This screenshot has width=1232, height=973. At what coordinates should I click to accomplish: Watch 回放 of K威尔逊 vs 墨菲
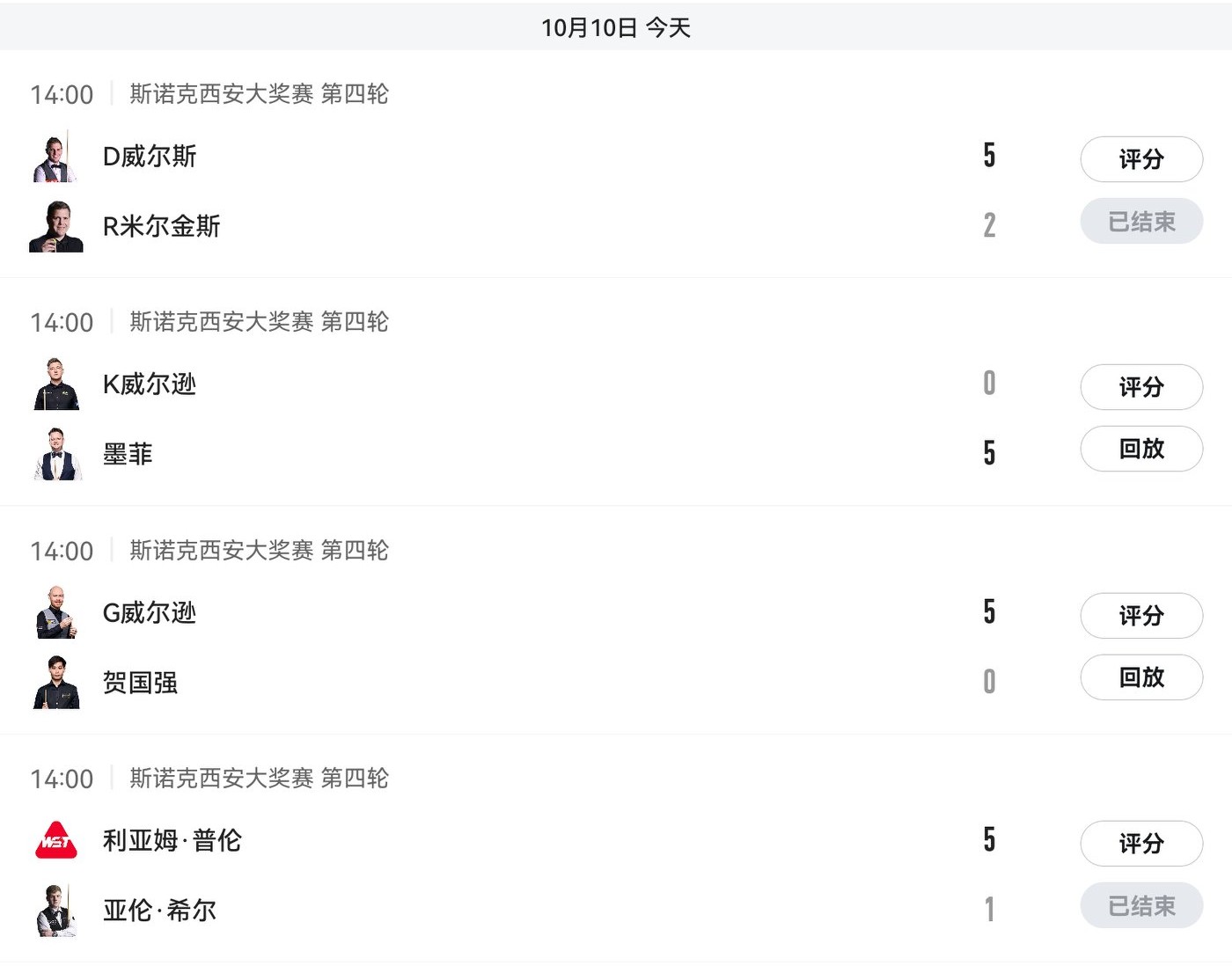coord(1141,449)
